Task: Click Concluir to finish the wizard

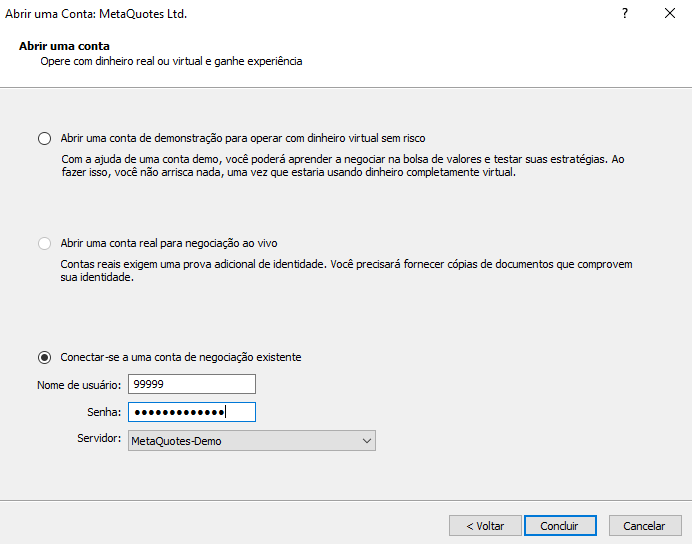Action: (x=559, y=526)
